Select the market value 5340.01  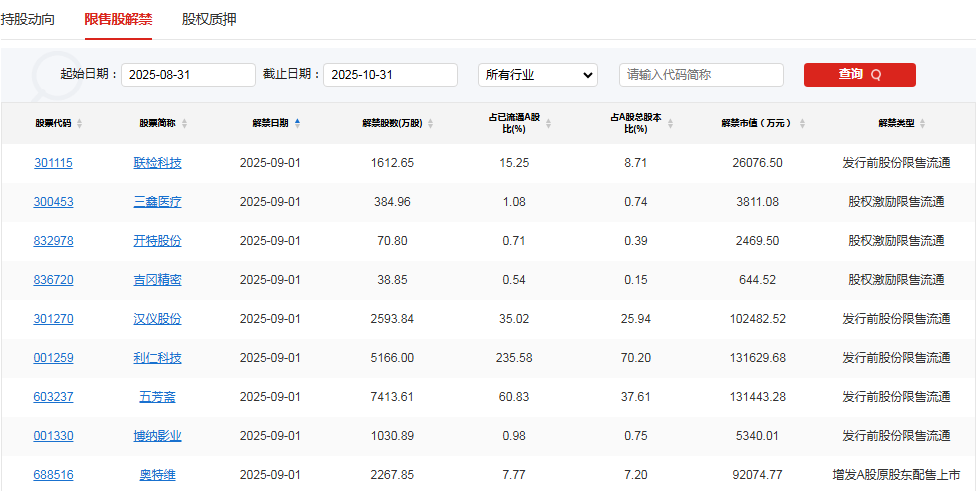(x=758, y=436)
